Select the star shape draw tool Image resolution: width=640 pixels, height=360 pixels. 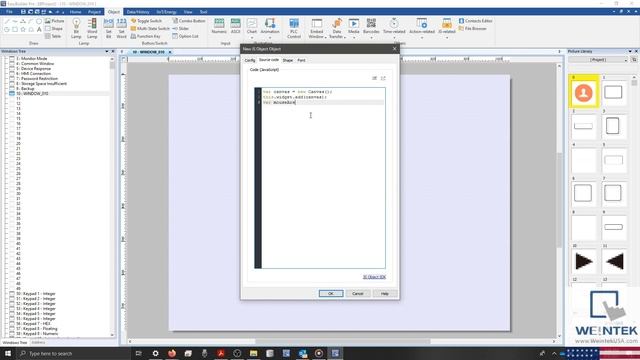pyautogui.click(x=23, y=29)
